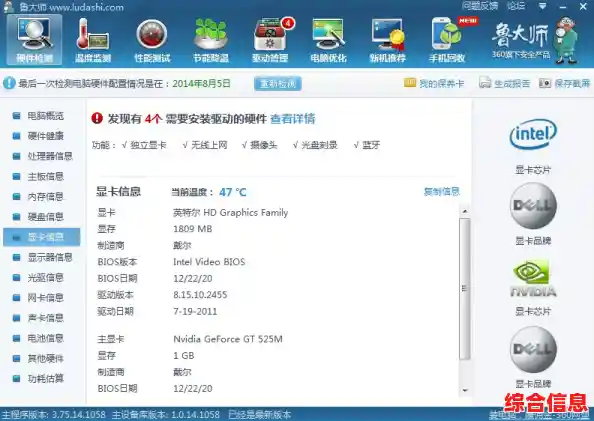Open the title bar dropdown menu arrow
This screenshot has height=421, width=594.
[542, 6]
